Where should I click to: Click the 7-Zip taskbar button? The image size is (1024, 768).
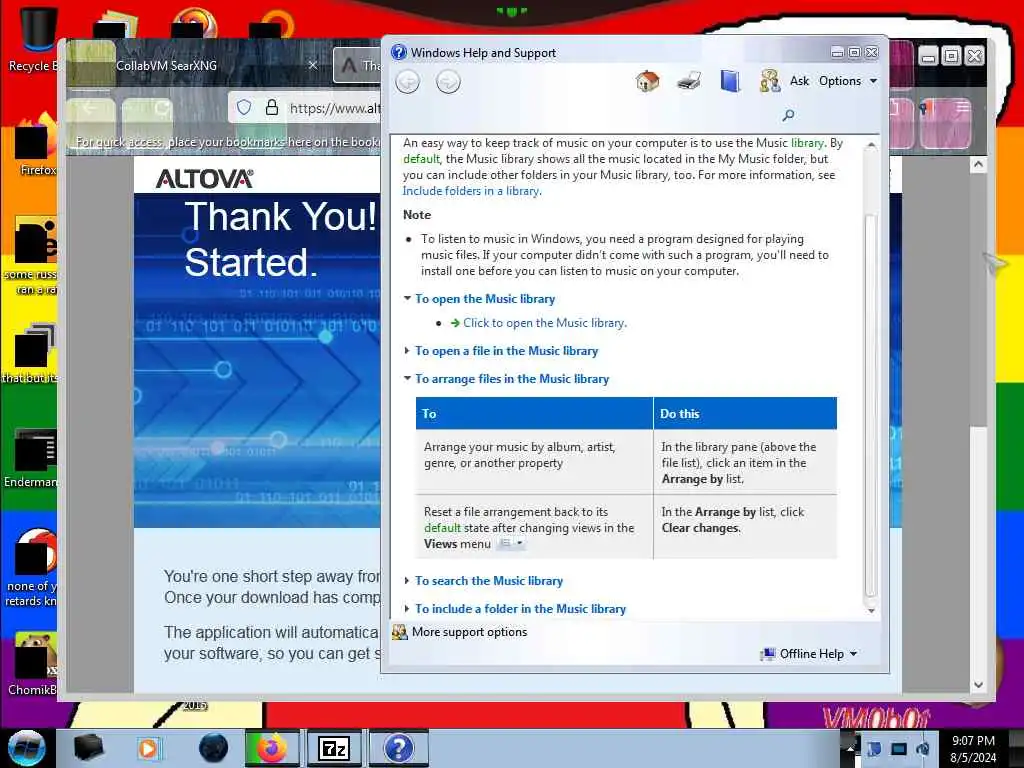[x=334, y=748]
